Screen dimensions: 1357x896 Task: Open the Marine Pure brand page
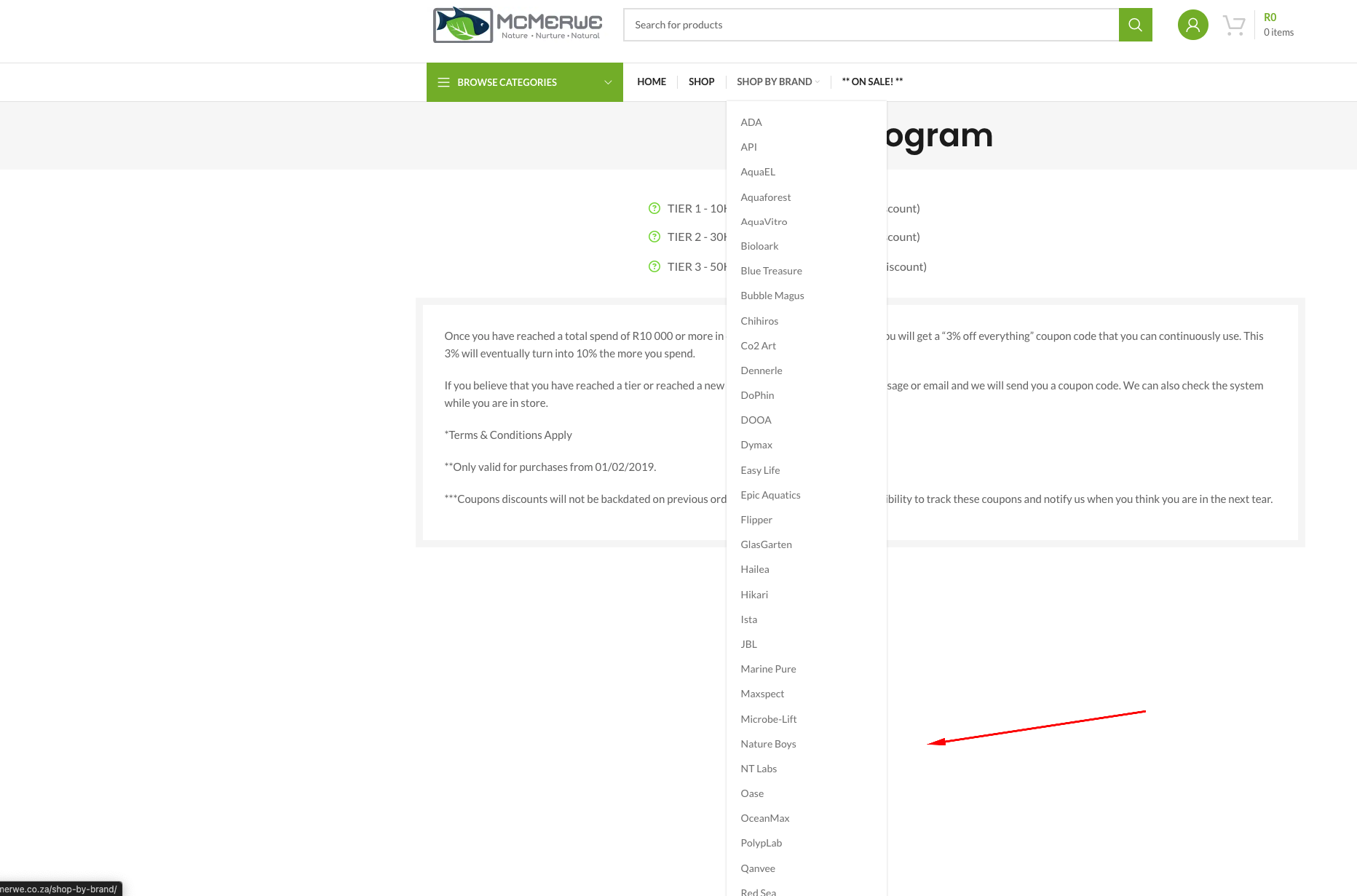pos(768,669)
